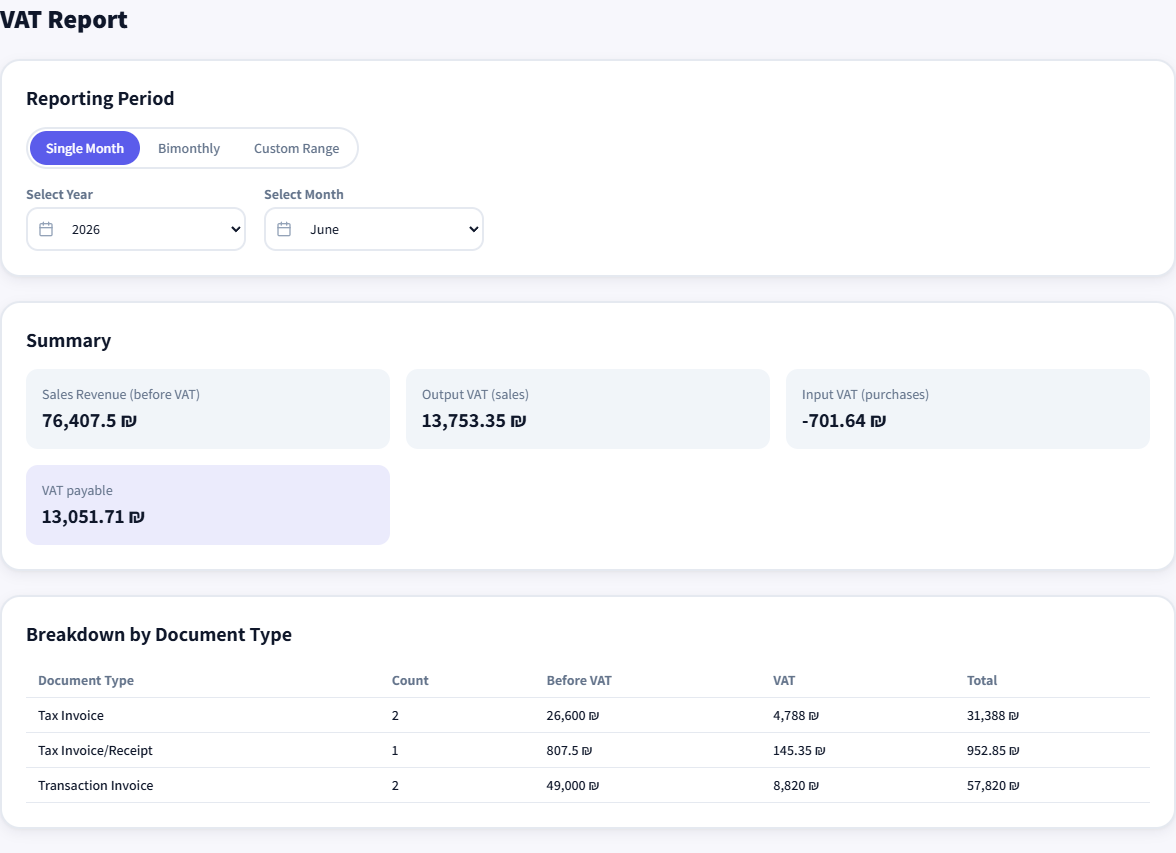Select the Tax Invoice row
The width and height of the screenshot is (1176, 853).
588,716
